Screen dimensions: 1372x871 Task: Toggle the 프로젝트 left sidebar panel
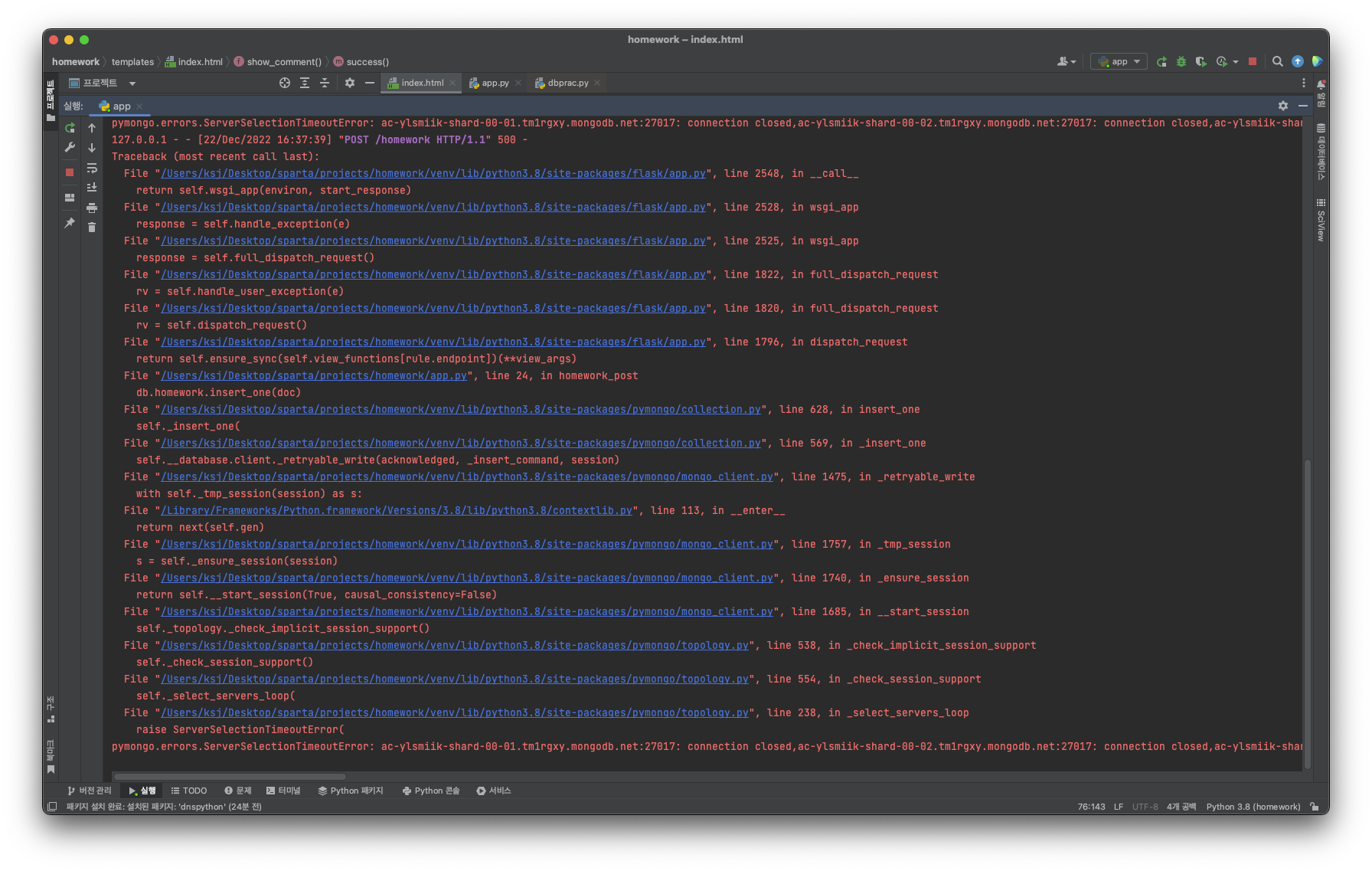(x=51, y=100)
